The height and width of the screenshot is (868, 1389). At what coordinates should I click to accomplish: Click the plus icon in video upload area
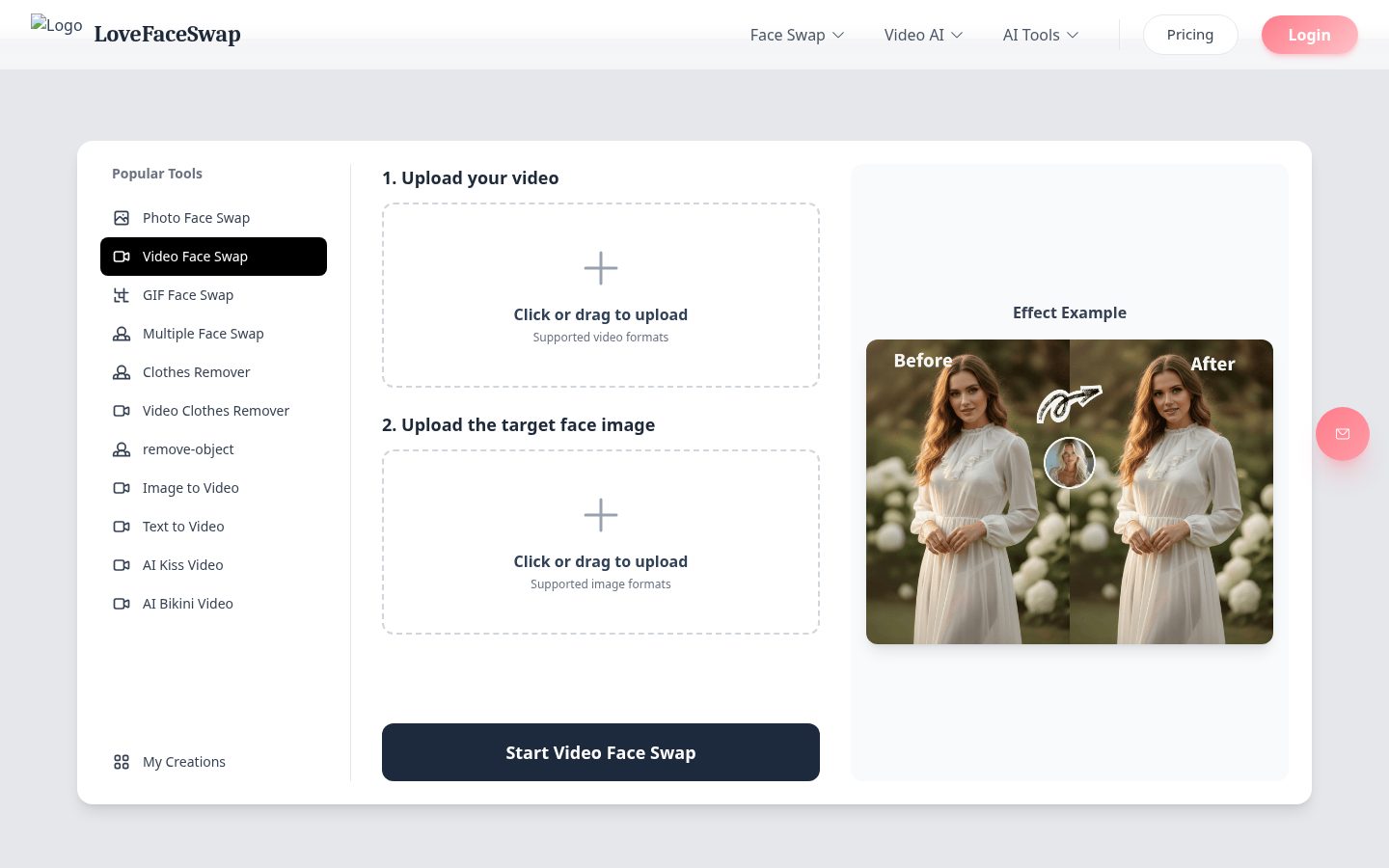point(601,268)
